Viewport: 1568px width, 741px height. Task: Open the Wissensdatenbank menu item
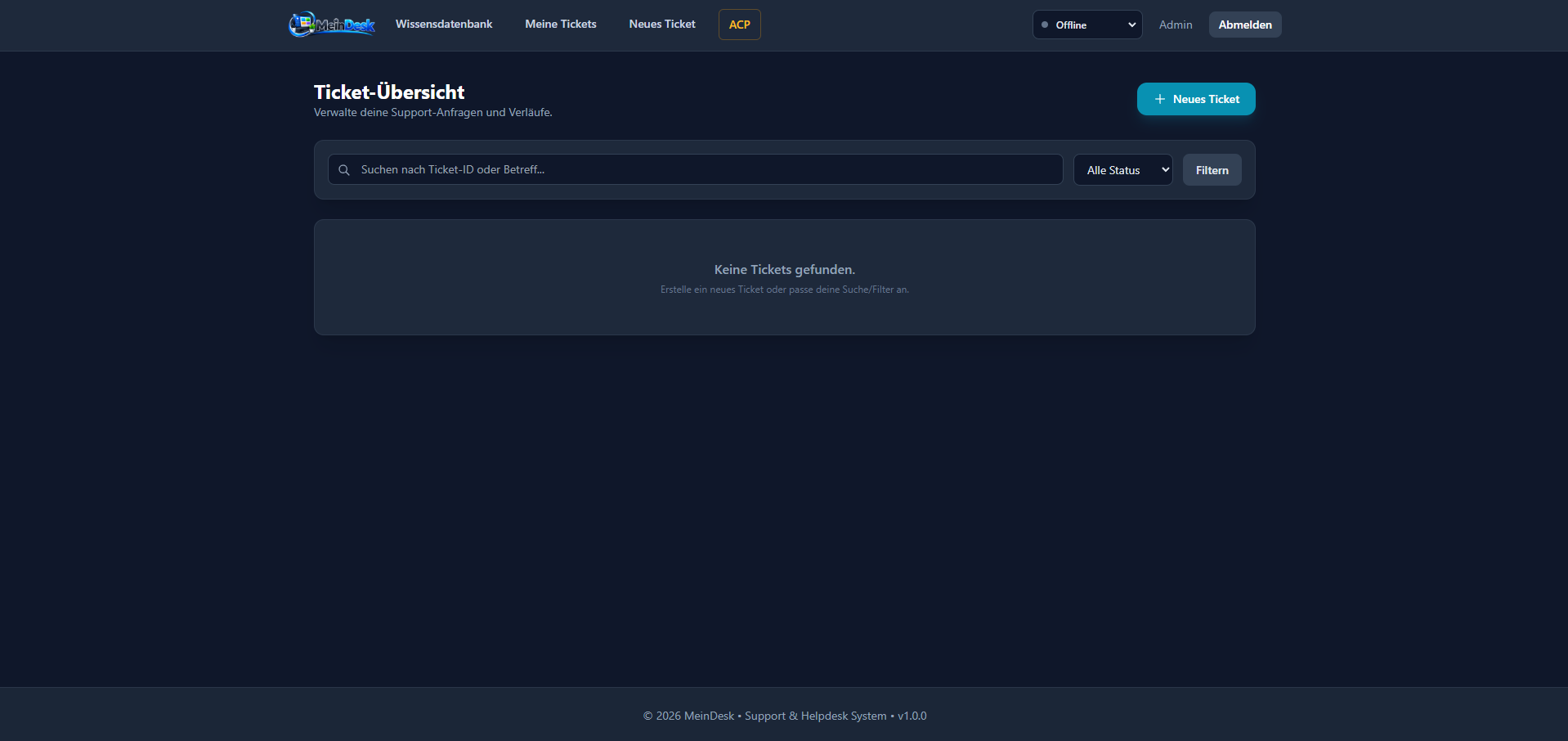tap(444, 25)
